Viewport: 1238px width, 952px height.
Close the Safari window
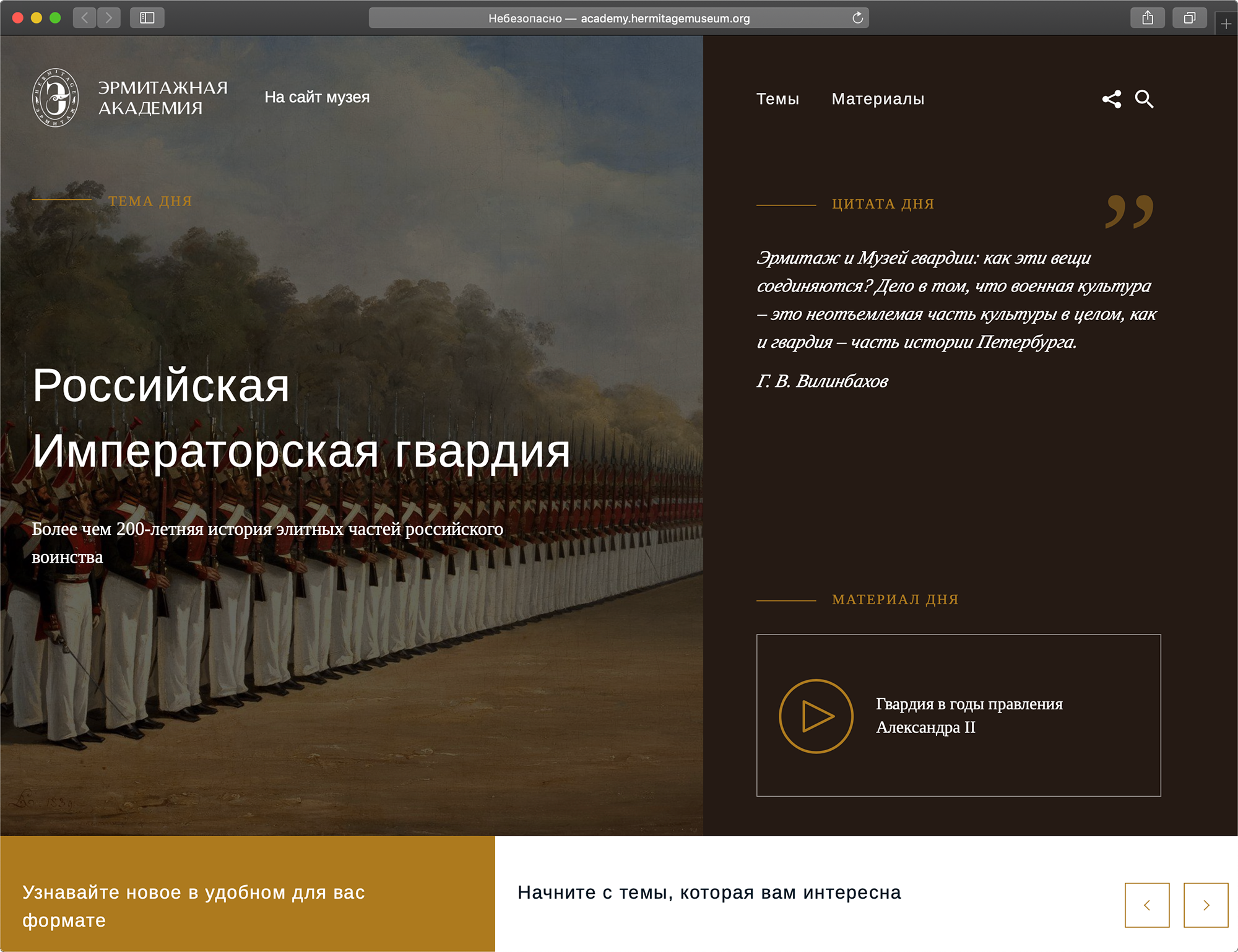[18, 18]
